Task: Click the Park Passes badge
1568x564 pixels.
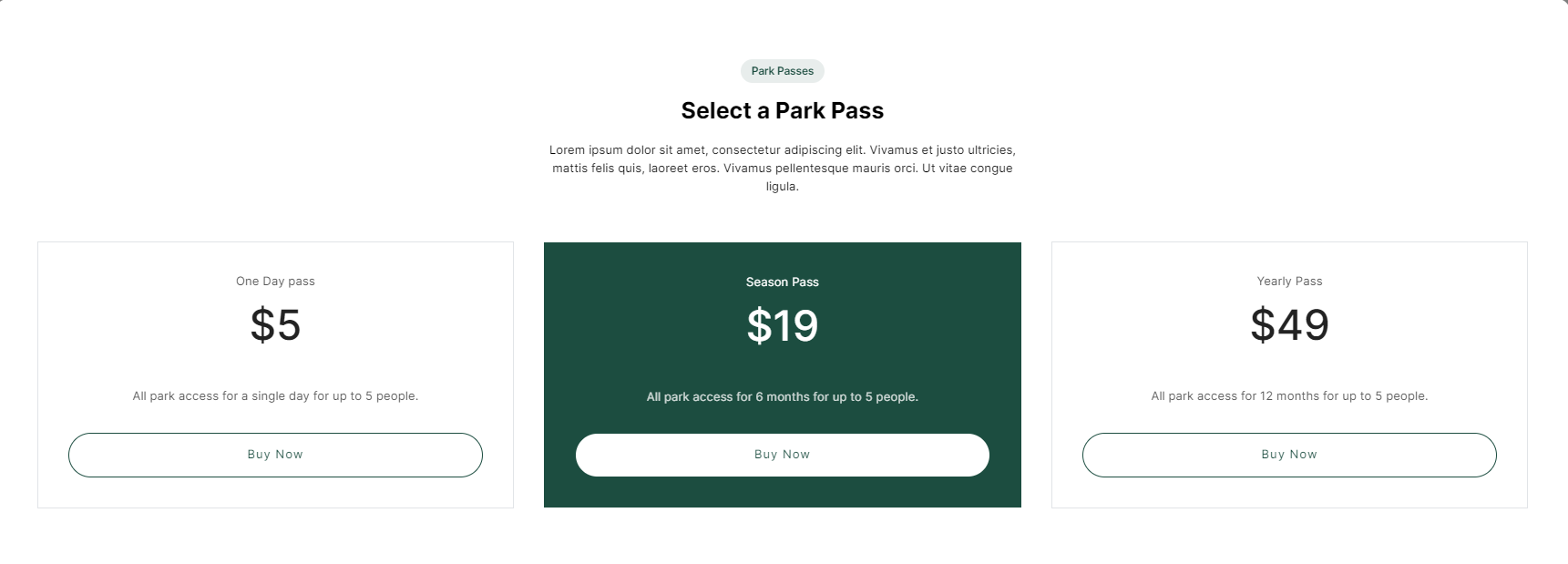Action: tap(782, 71)
